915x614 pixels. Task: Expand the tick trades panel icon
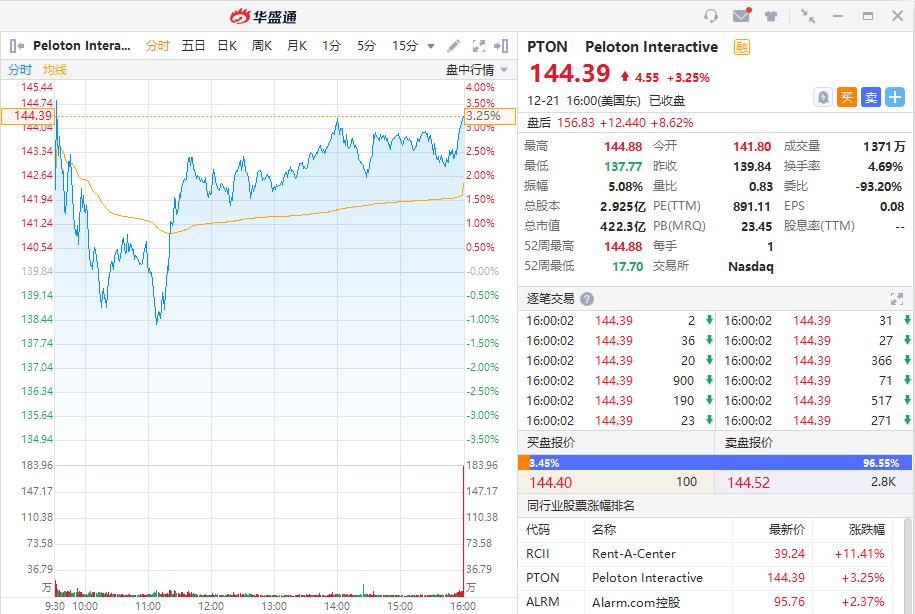coord(897,299)
